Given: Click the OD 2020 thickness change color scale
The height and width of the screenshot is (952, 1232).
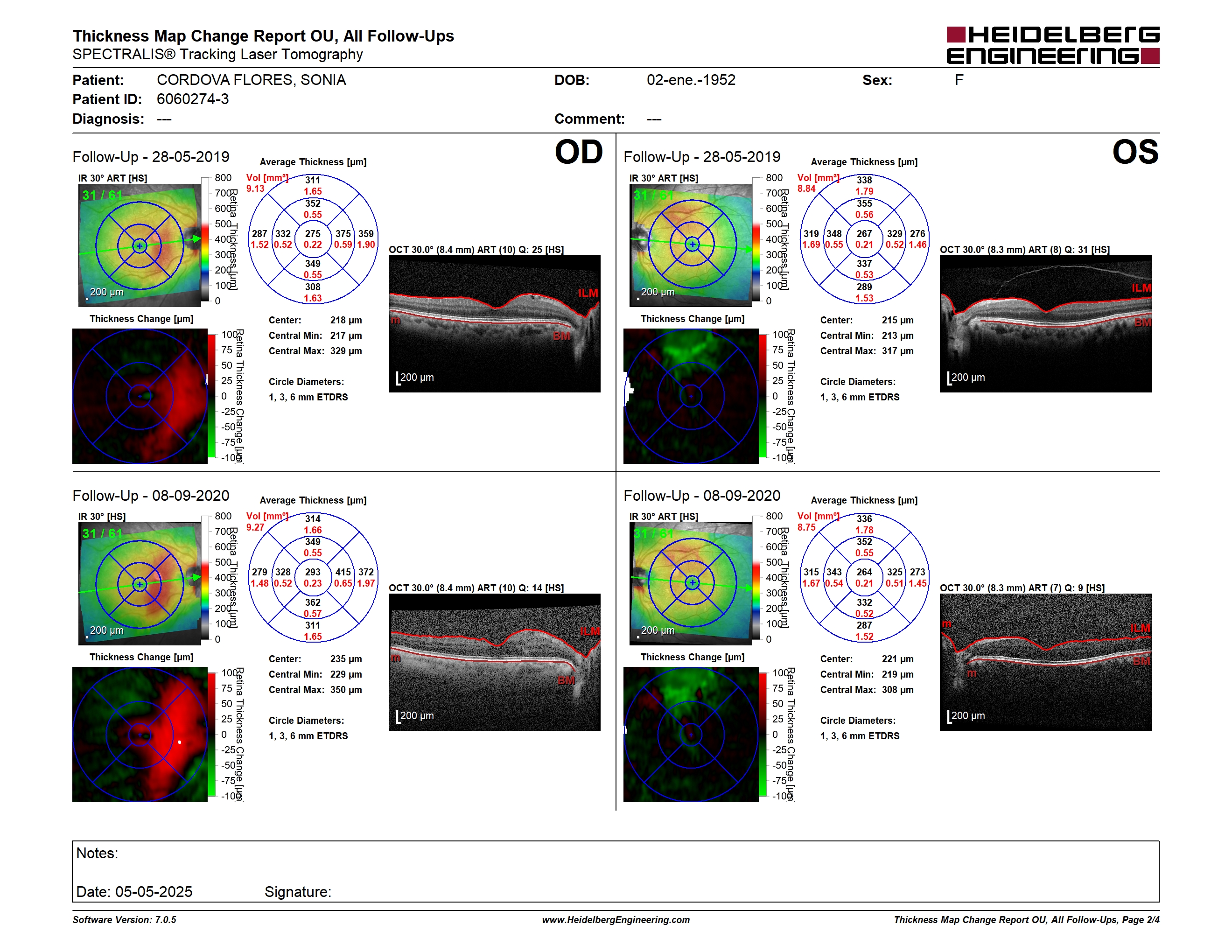Looking at the screenshot, I should pyautogui.click(x=211, y=735).
